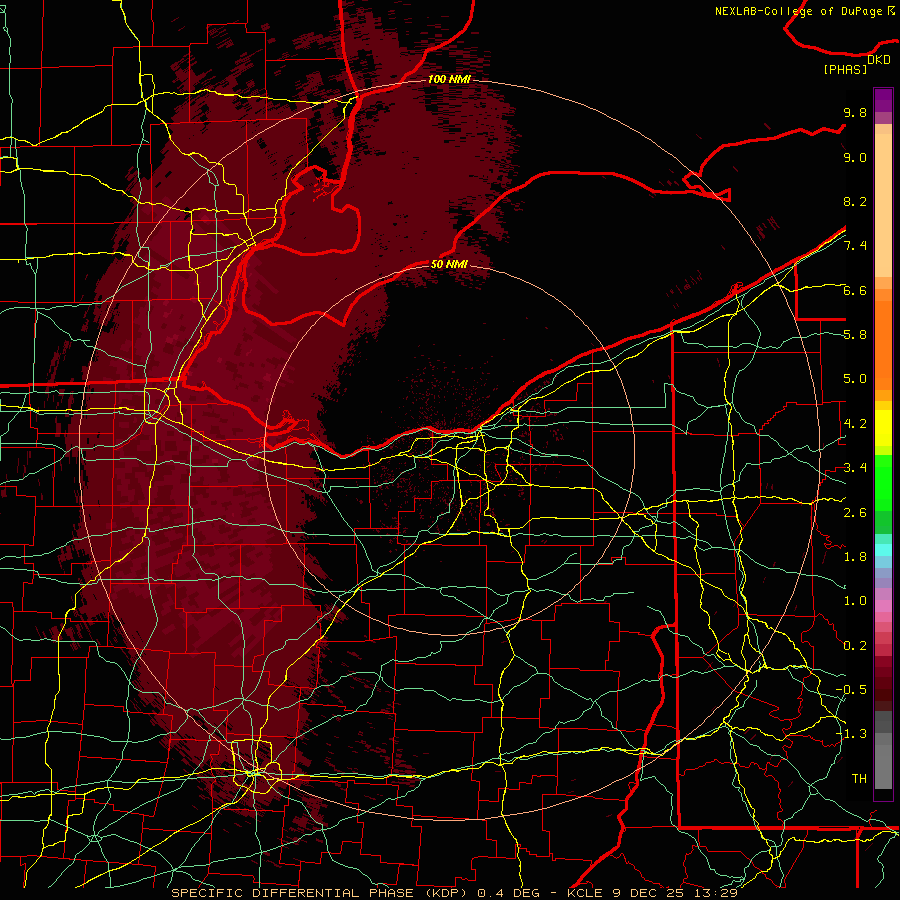Pick the purple segment at top of color bar
Viewport: 900px width, 900px height.
tap(883, 100)
